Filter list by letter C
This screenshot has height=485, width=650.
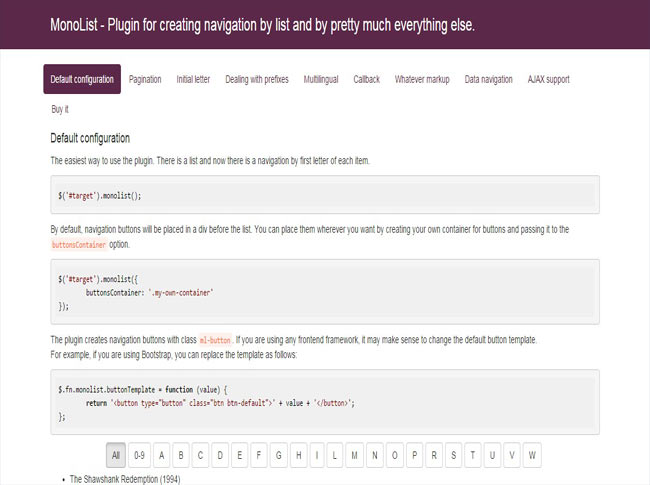pos(200,455)
